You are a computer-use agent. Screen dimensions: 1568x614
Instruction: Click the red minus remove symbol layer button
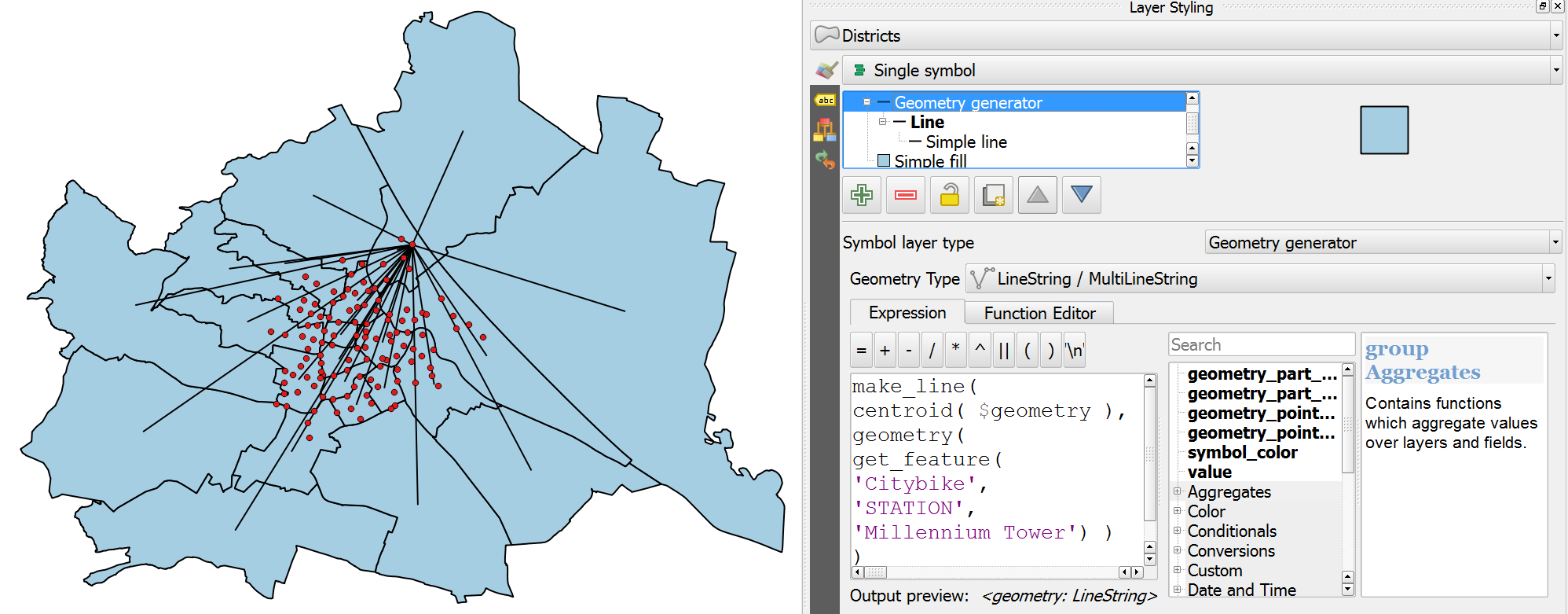(906, 195)
